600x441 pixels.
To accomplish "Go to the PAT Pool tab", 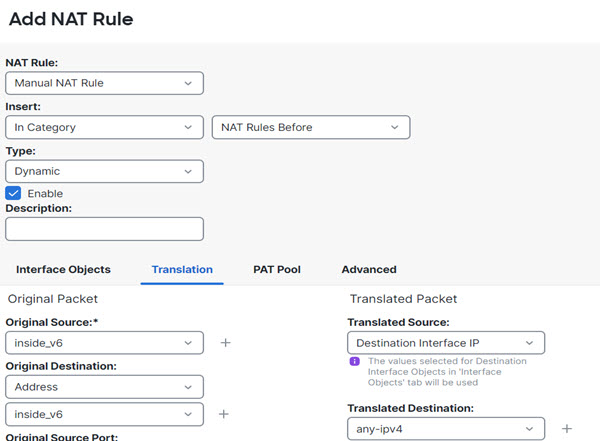I will coord(277,269).
